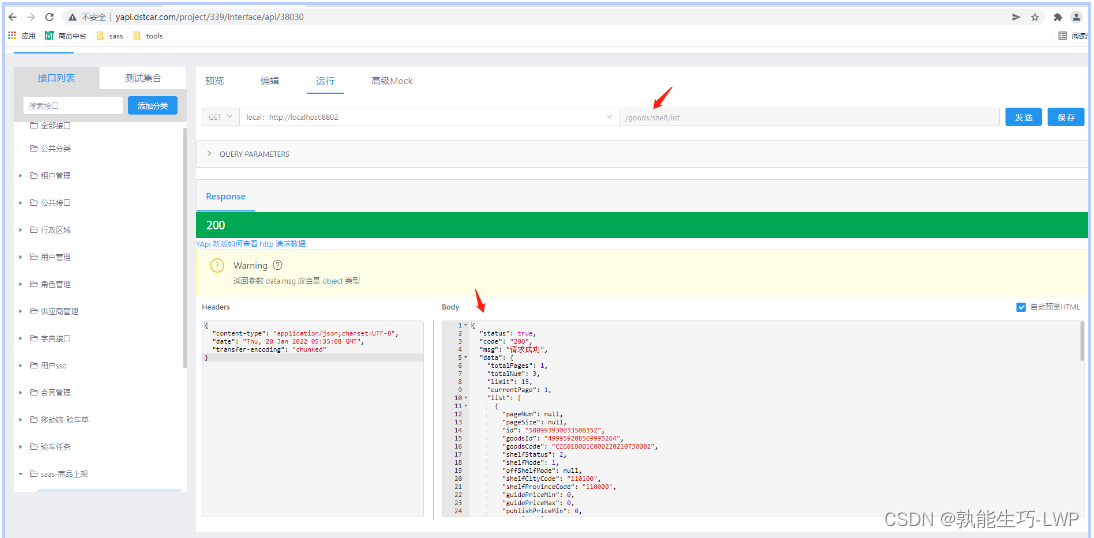Select the 全部接口 tree item
The width and height of the screenshot is (1094, 538).
(56, 126)
